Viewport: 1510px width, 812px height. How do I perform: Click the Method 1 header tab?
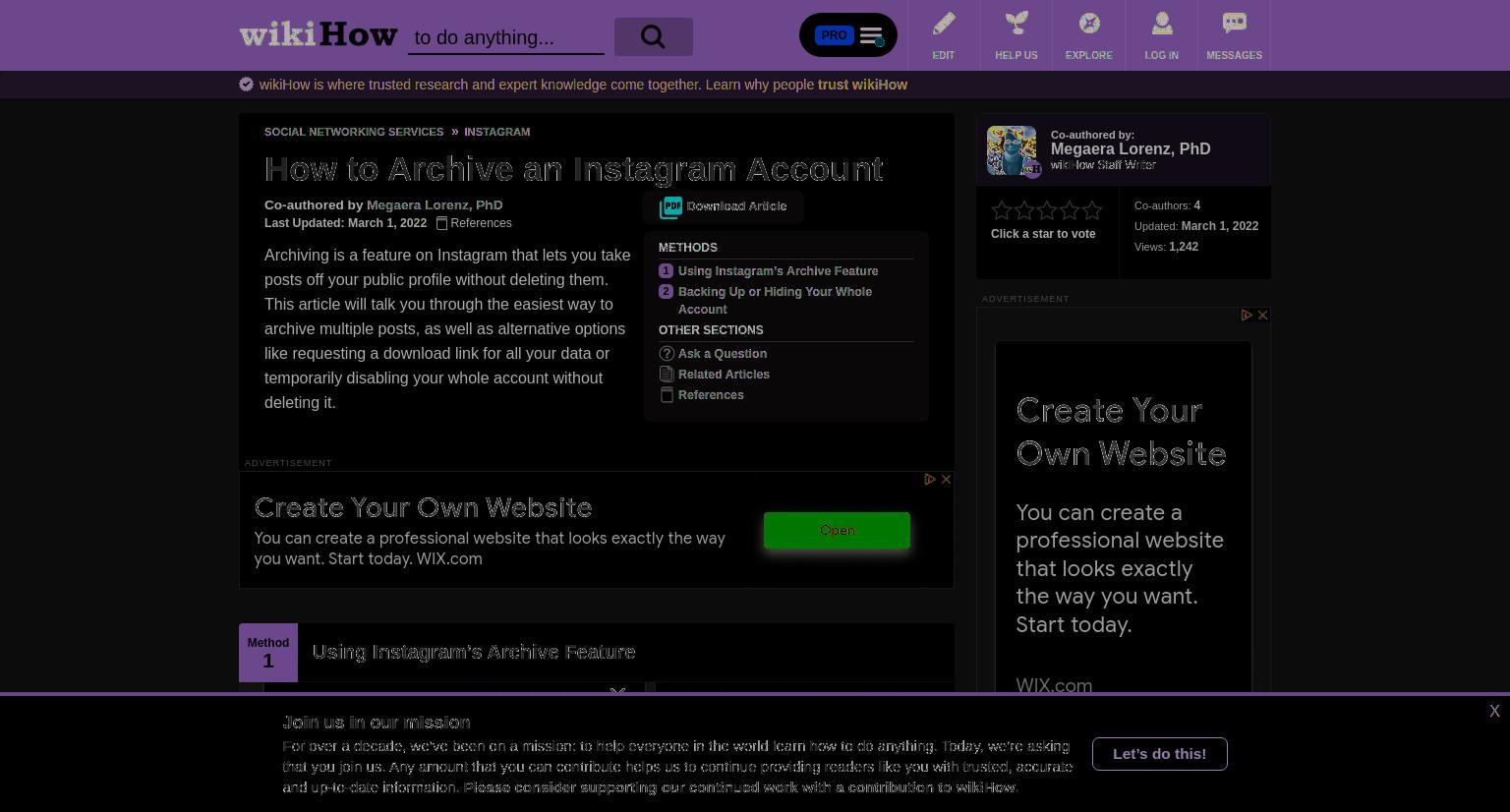point(268,653)
